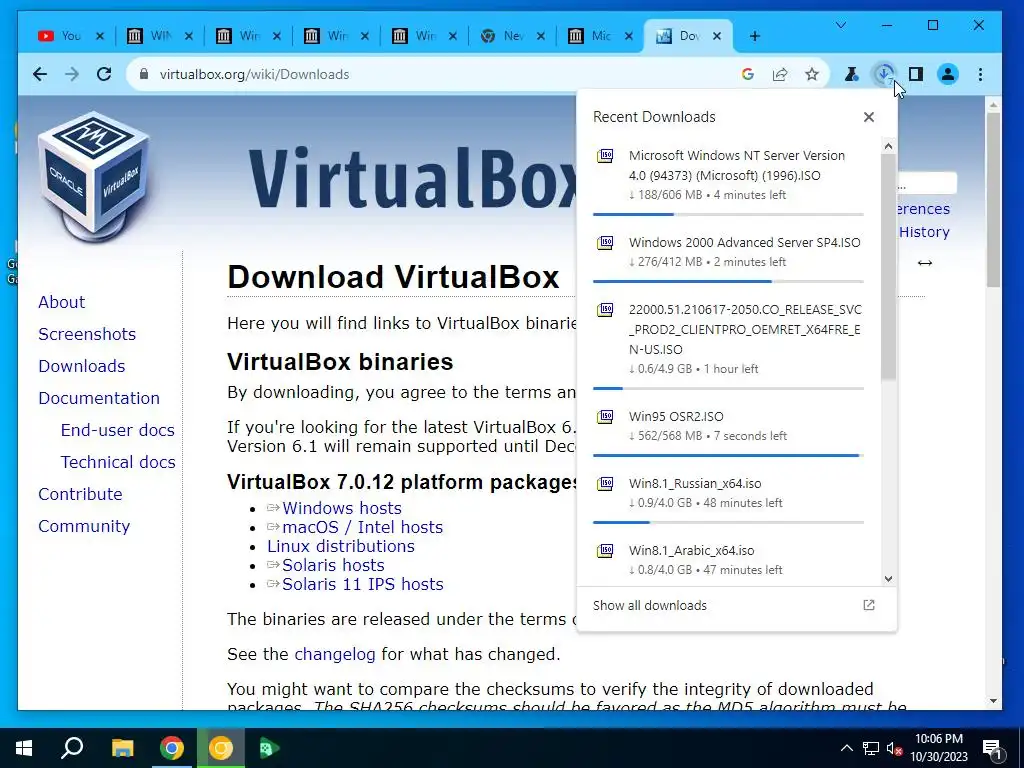Click Linux distributions link
This screenshot has height=768, width=1024.
coord(341,546)
